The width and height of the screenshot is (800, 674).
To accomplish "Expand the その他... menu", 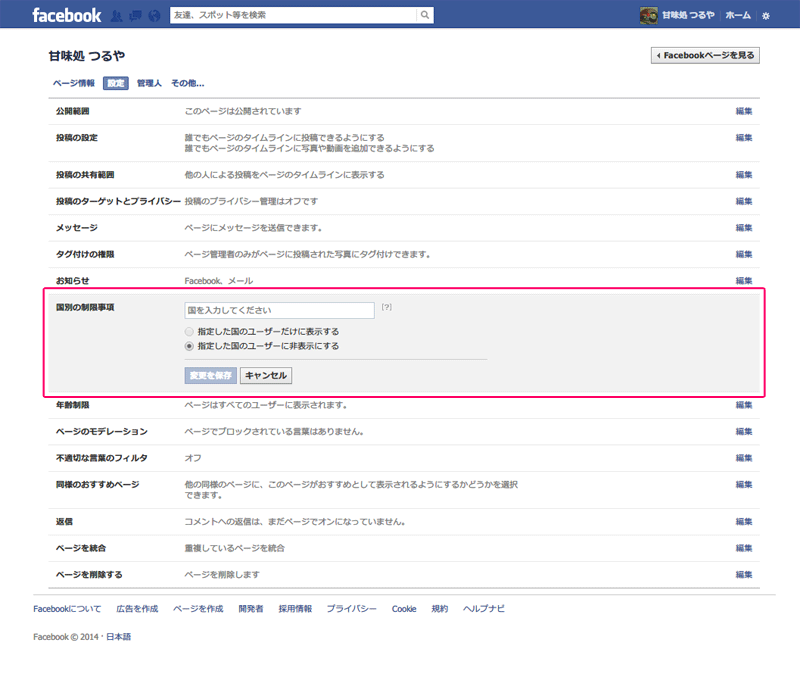I will (187, 83).
